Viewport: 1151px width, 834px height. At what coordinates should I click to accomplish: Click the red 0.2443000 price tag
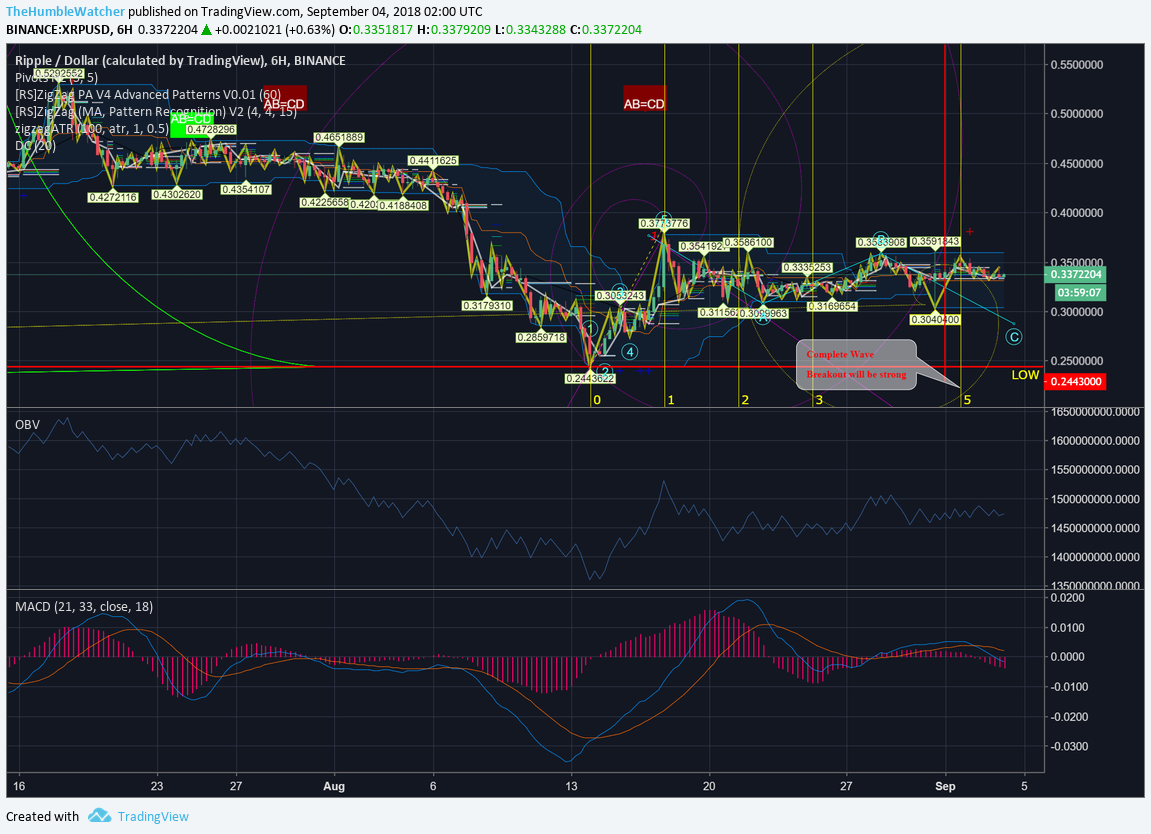click(1075, 382)
